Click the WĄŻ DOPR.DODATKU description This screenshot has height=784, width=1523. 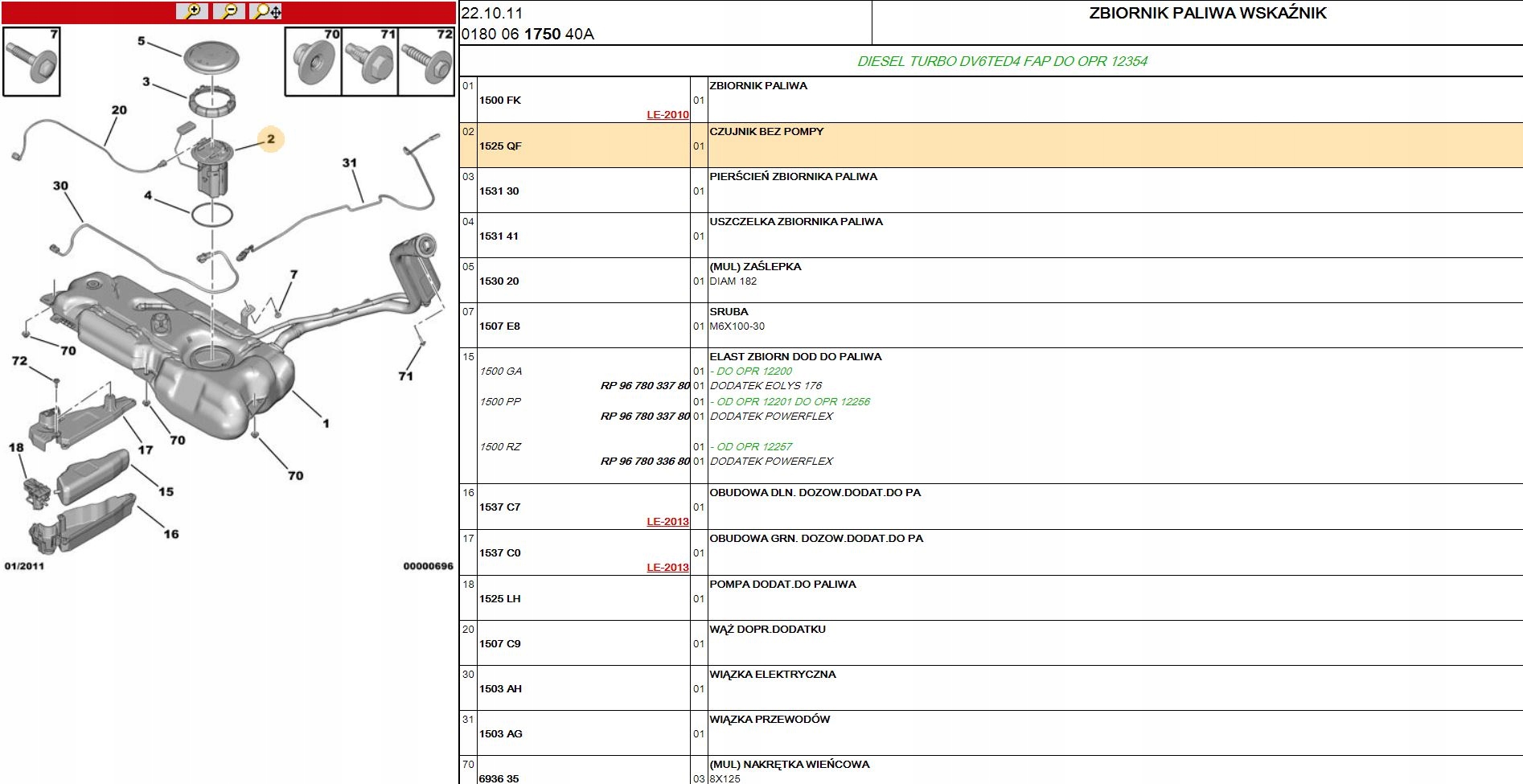coord(767,630)
